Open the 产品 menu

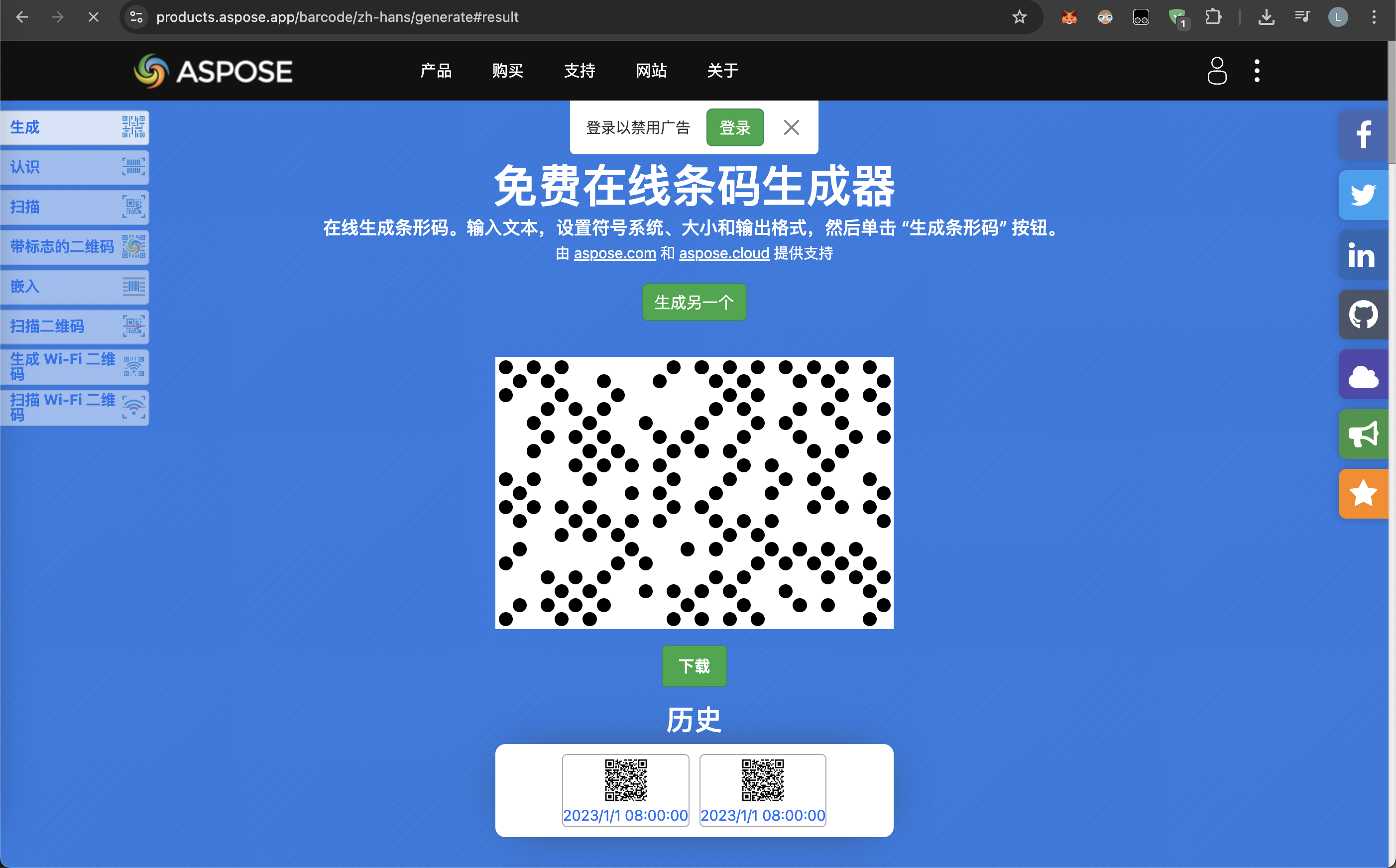coord(436,71)
